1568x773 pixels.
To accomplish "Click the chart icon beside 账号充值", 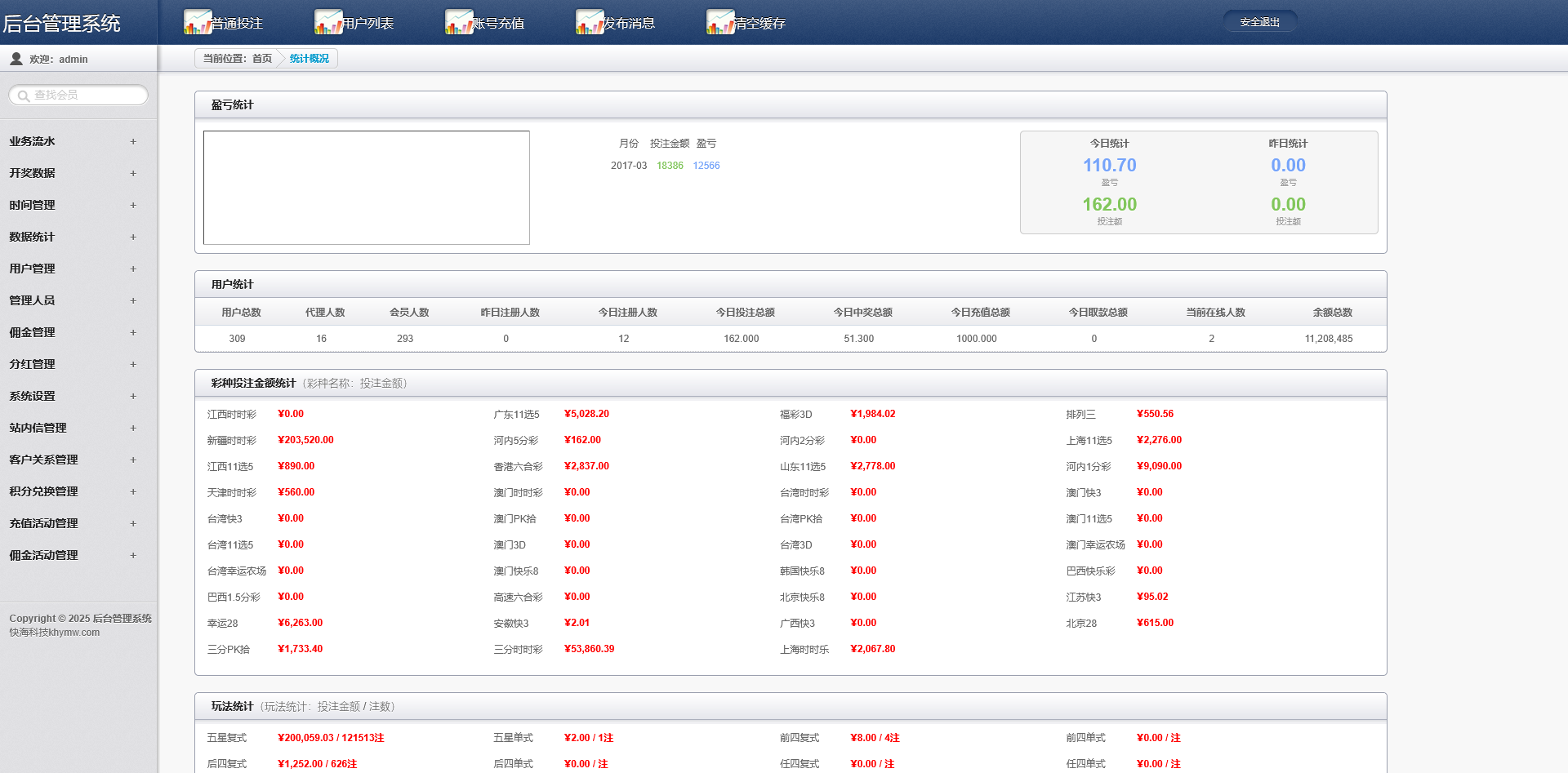I will (458, 22).
